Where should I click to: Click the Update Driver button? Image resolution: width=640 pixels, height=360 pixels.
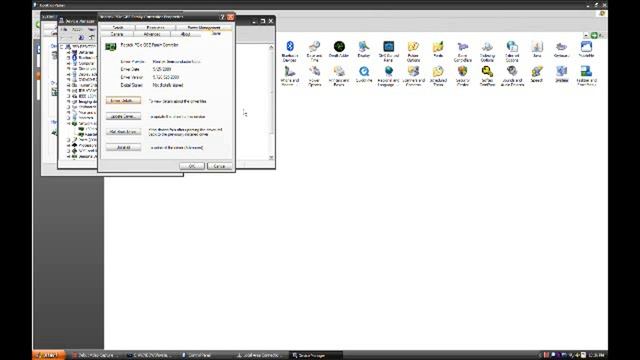(x=123, y=116)
